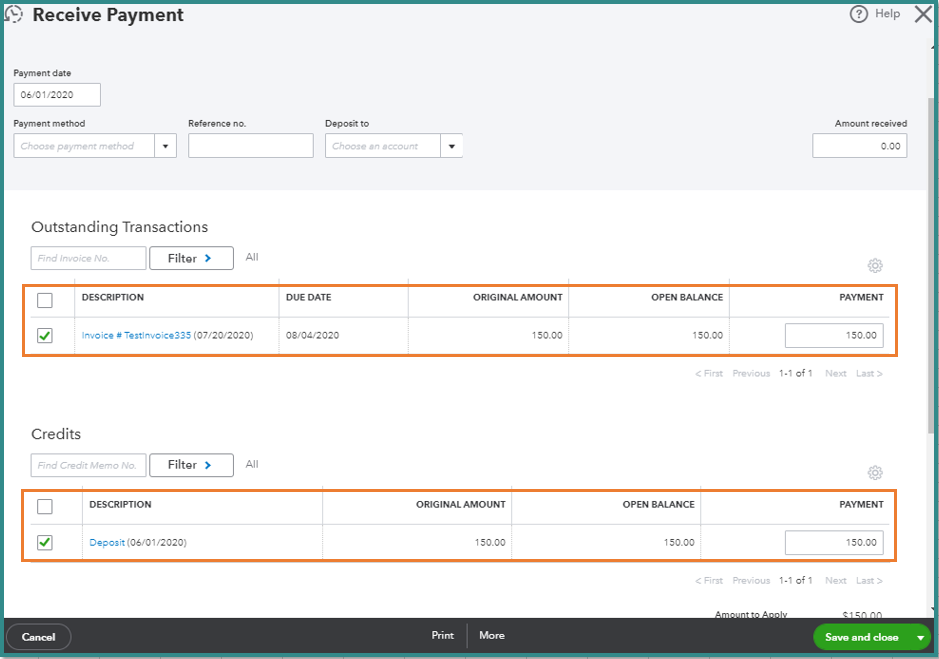The height and width of the screenshot is (659, 939).
Task: Click ORIGINAL AMOUNT header in Credits table
Action: 461,504
